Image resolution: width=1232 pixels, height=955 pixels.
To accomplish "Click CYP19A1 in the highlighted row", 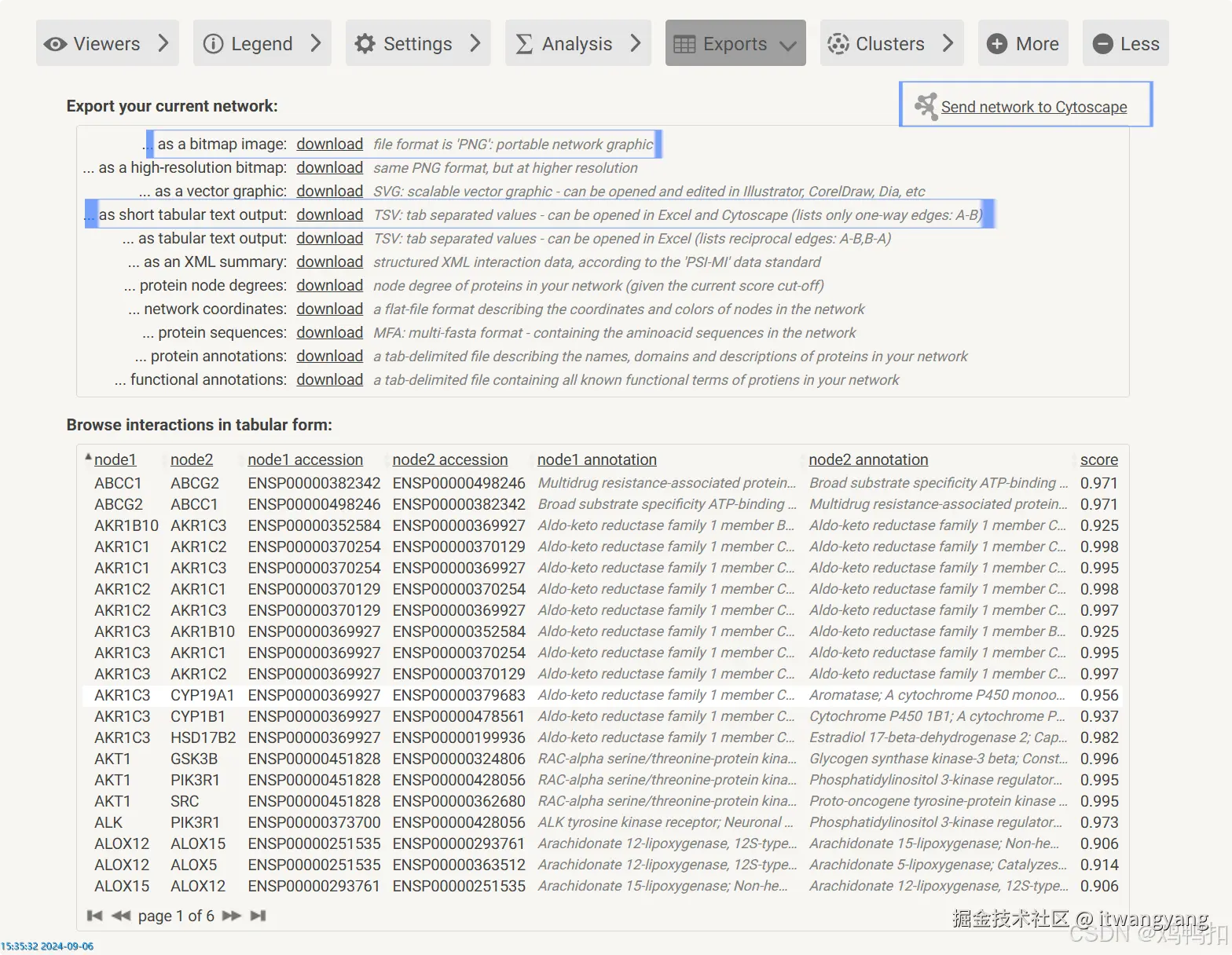I will (203, 695).
